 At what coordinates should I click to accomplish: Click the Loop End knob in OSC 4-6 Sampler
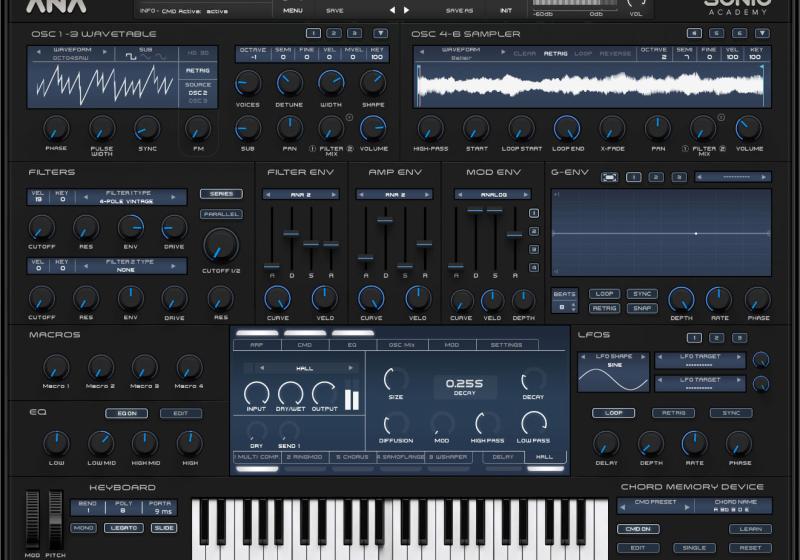[567, 128]
